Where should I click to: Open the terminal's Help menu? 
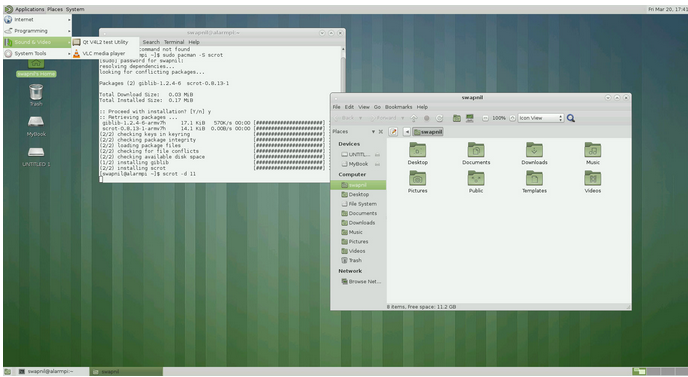(x=194, y=42)
